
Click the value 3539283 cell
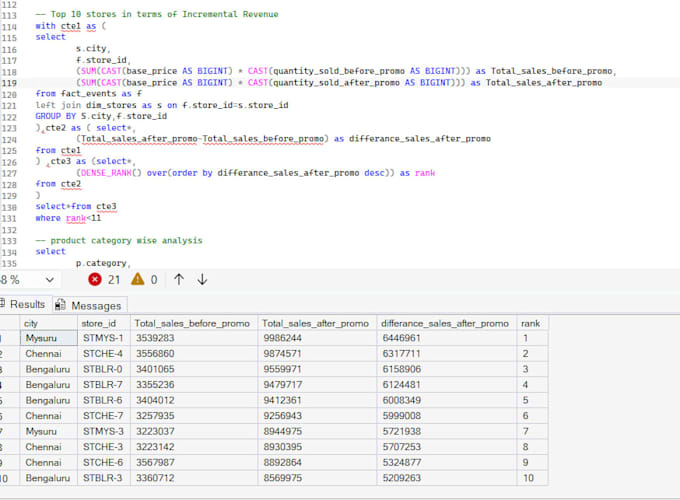[194, 338]
